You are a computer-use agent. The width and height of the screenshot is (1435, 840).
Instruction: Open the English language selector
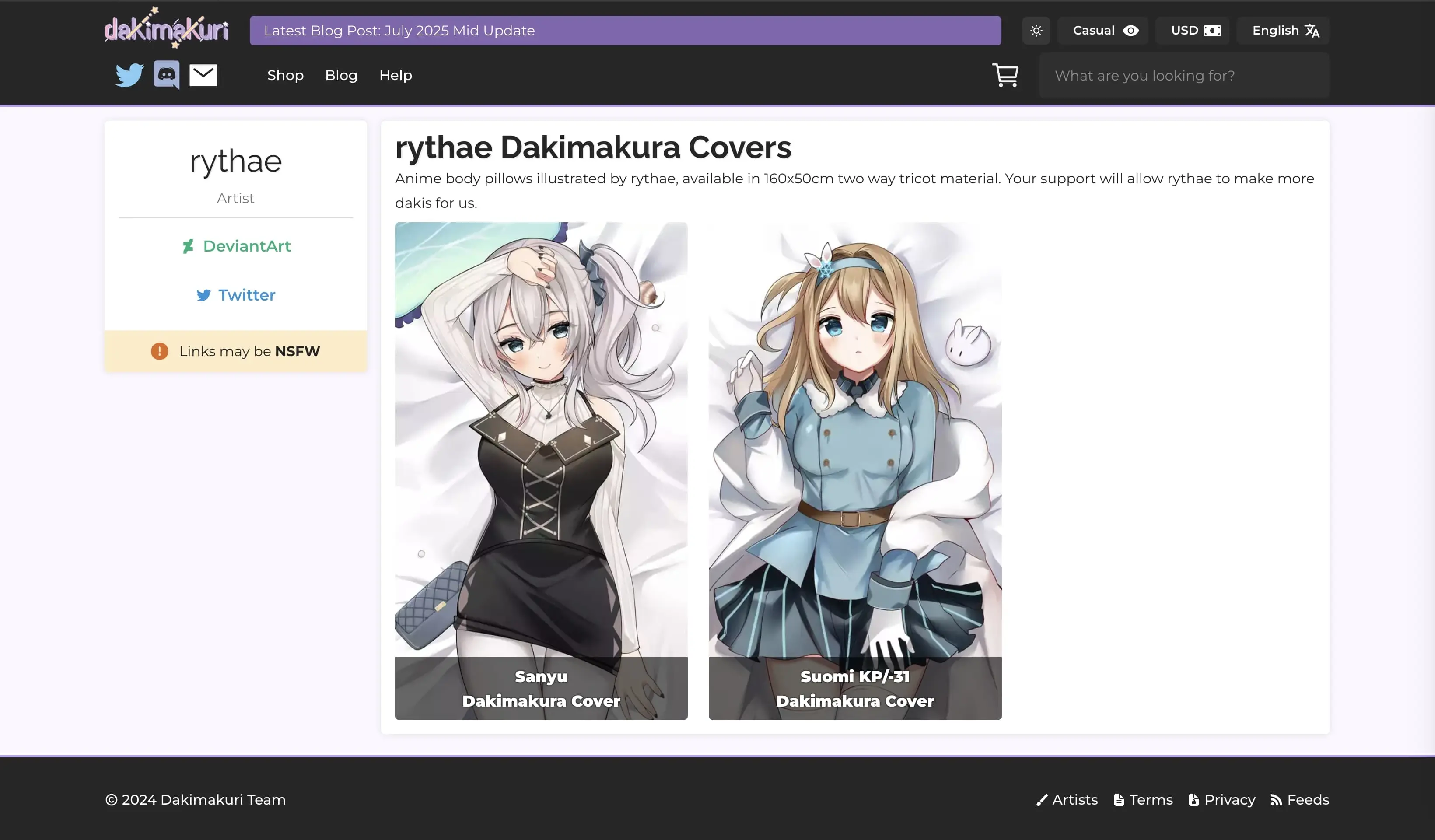[x=1283, y=30]
